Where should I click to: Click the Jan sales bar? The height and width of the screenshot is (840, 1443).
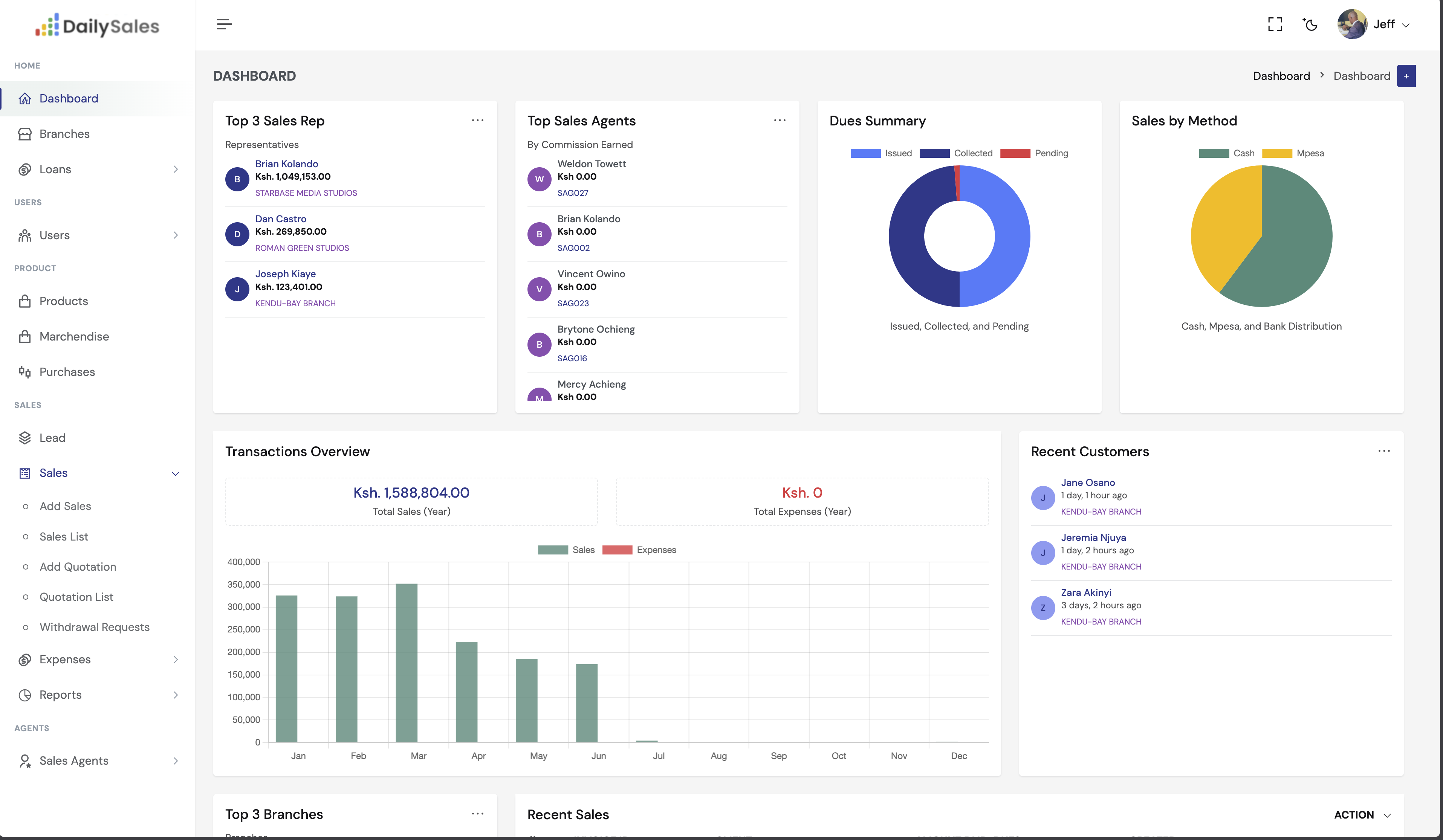pyautogui.click(x=286, y=669)
